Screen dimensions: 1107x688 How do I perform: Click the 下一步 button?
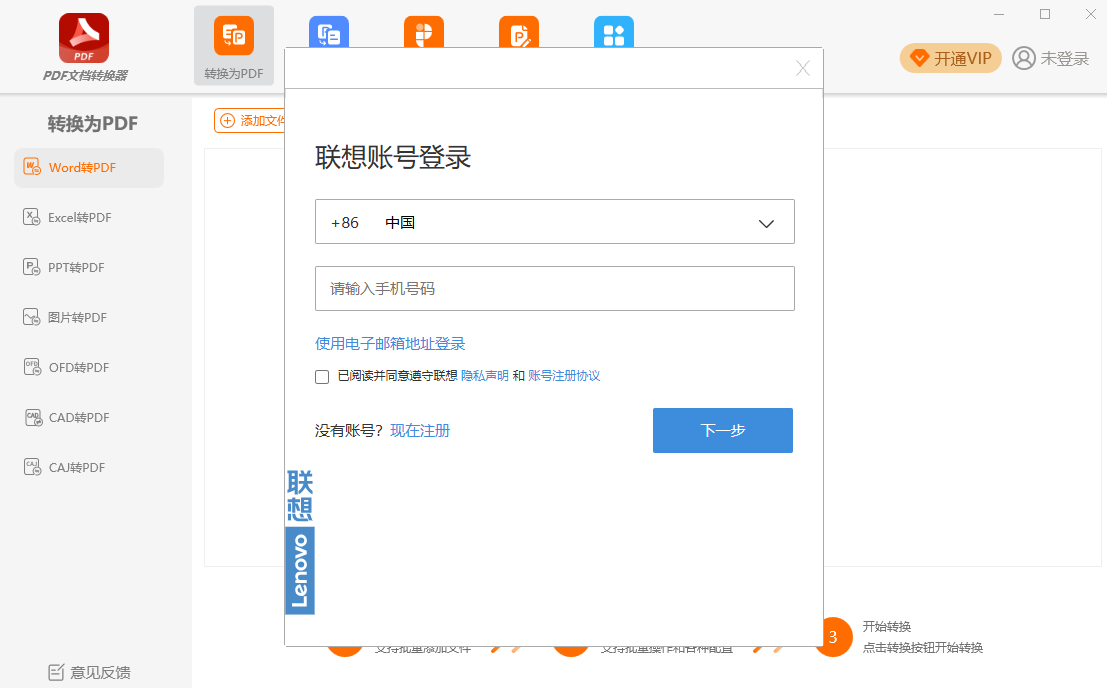click(x=723, y=430)
